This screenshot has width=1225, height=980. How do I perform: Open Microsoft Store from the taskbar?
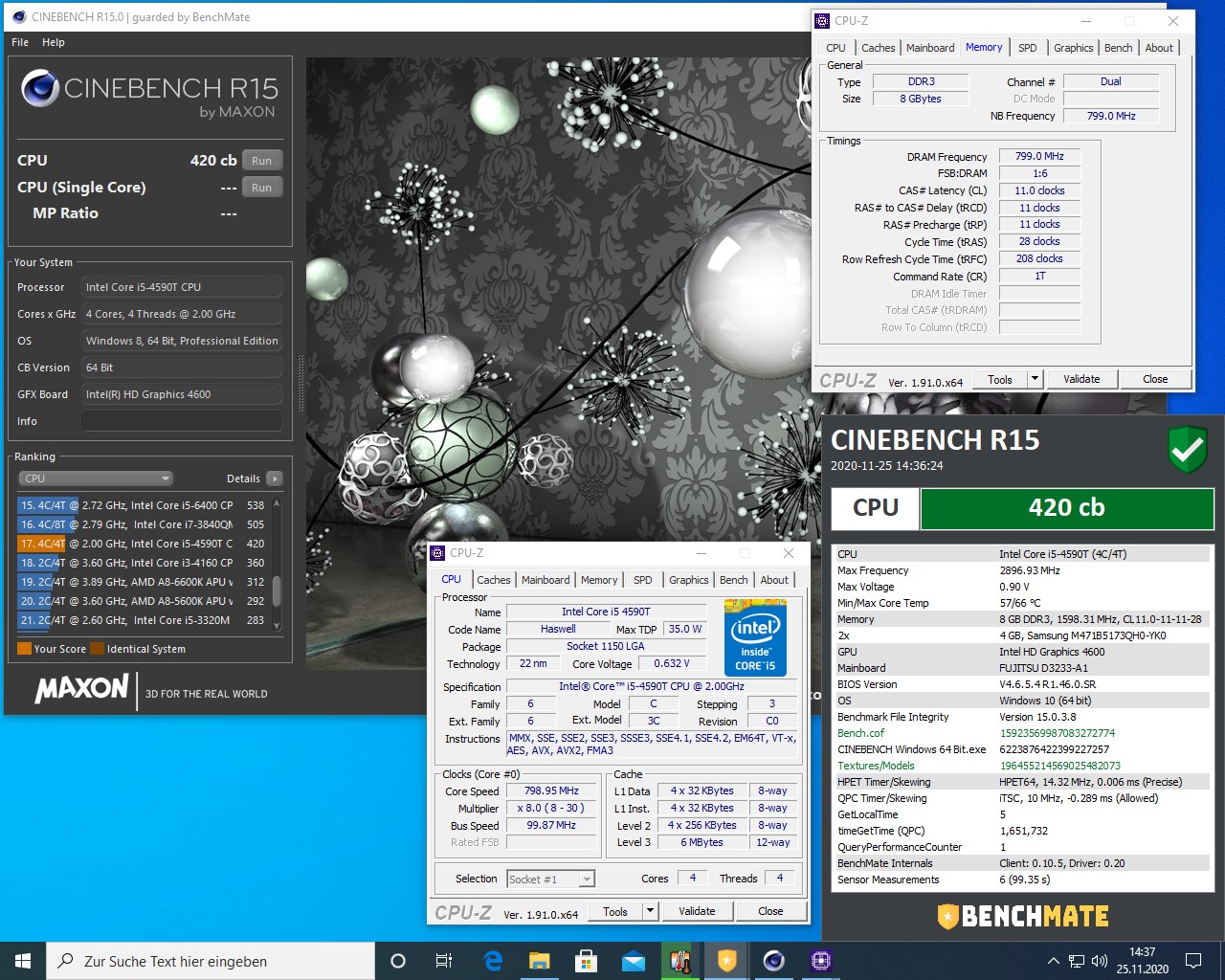point(587,961)
